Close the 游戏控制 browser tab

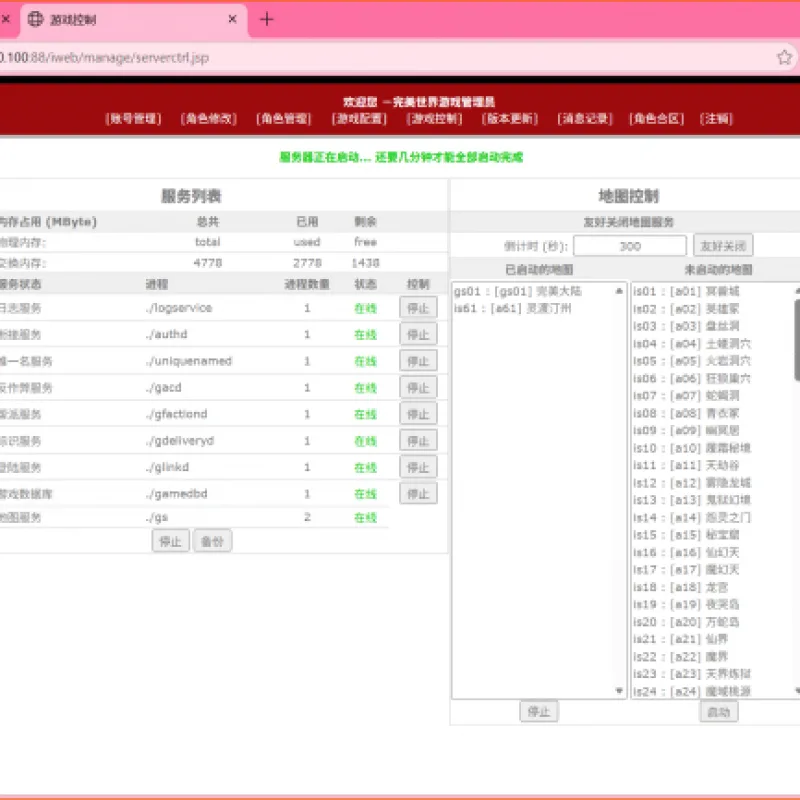point(232,19)
